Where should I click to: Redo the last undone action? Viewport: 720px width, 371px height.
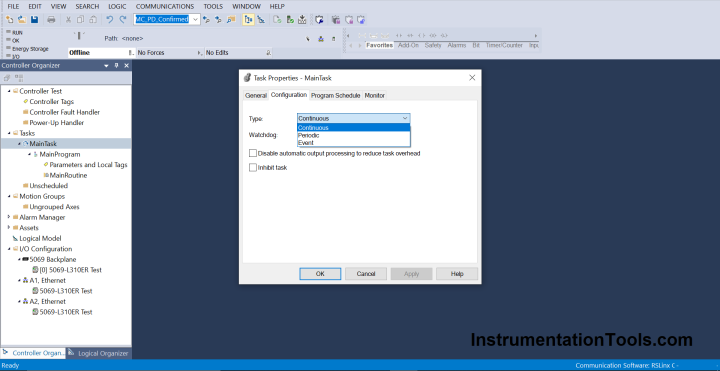[x=122, y=19]
